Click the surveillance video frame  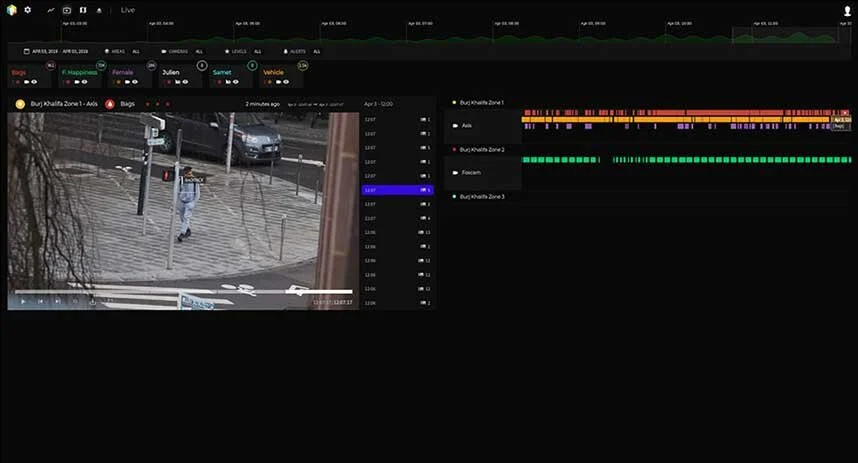tap(183, 211)
